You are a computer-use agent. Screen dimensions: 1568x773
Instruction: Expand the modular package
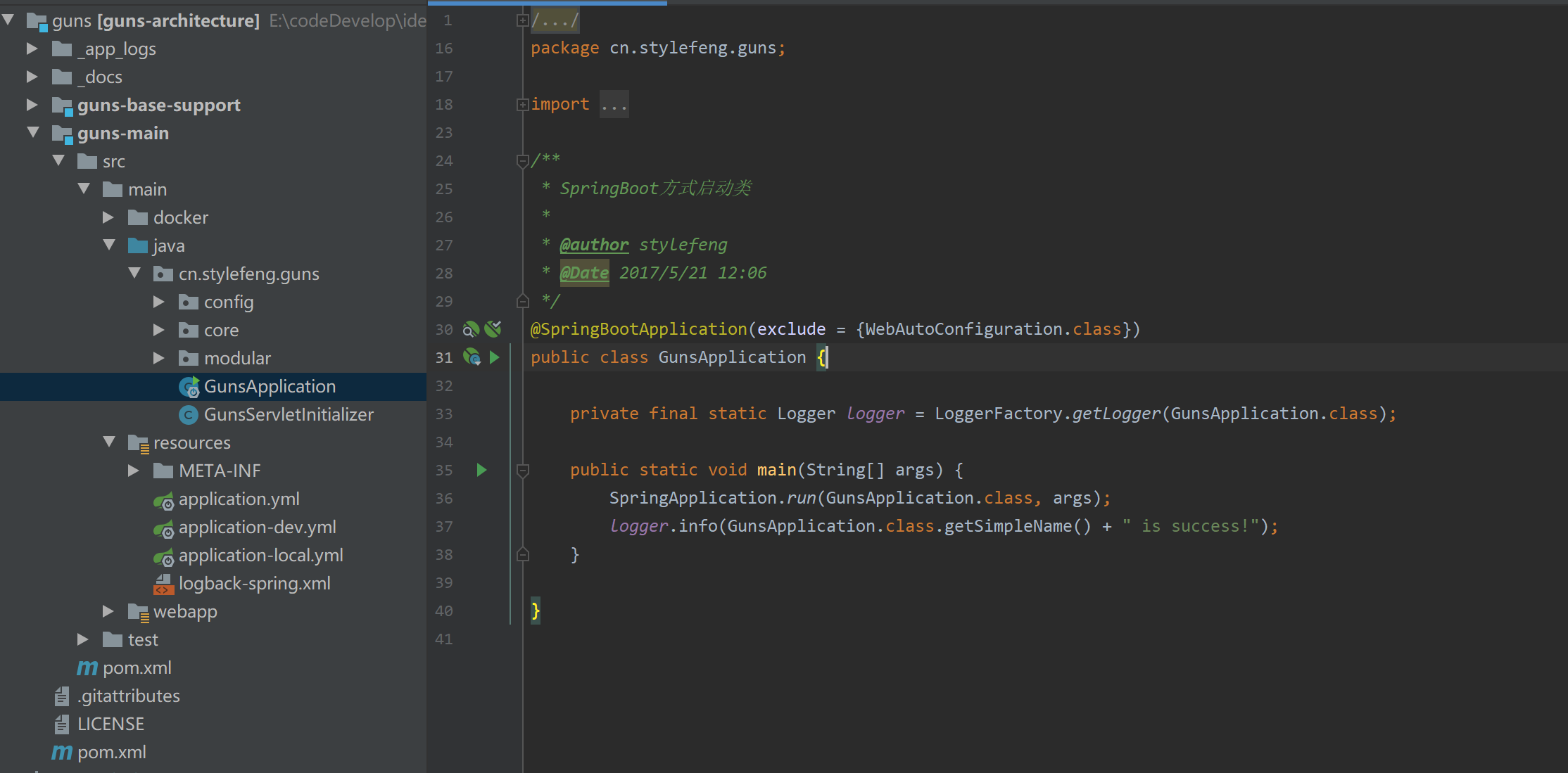[x=158, y=358]
